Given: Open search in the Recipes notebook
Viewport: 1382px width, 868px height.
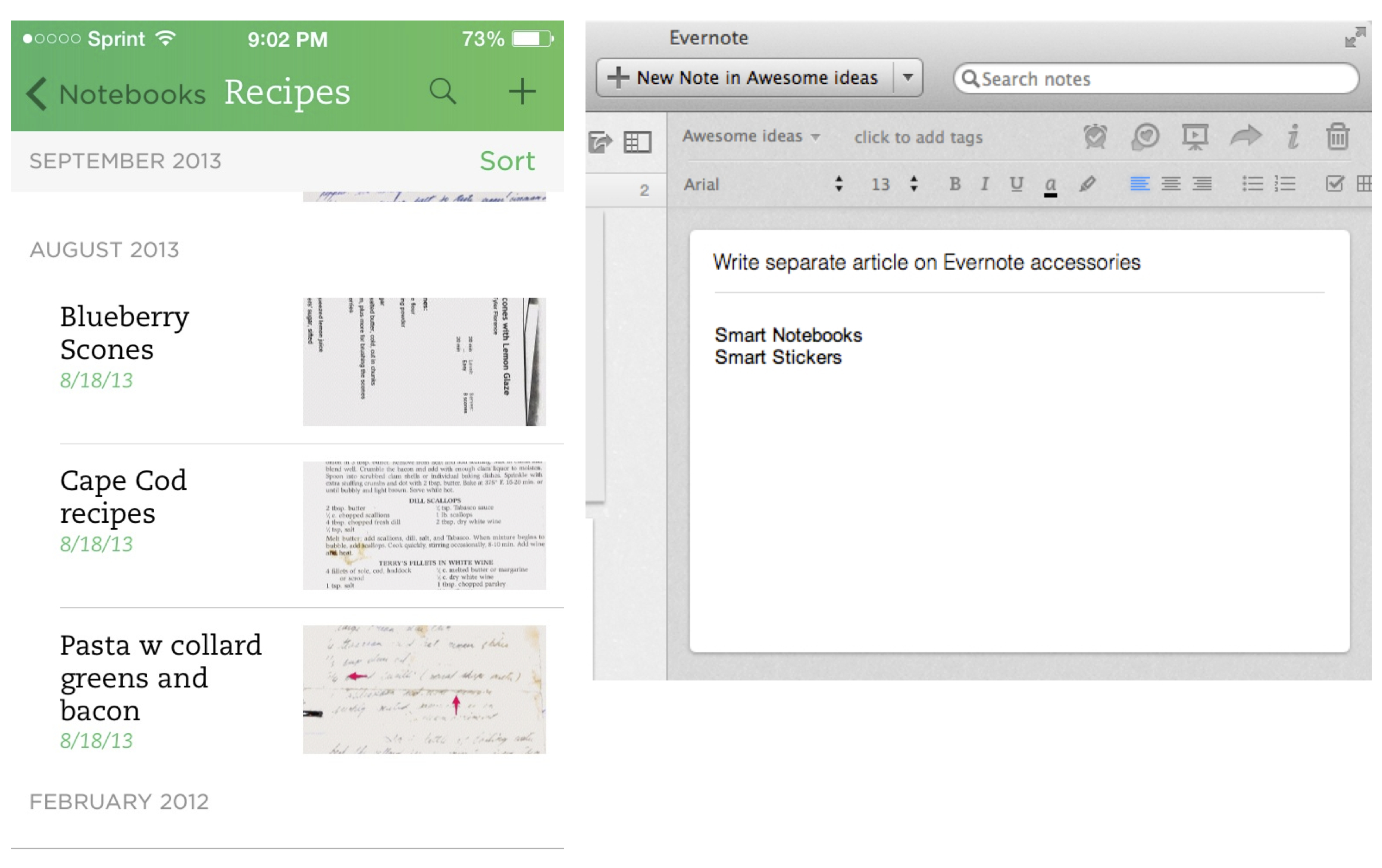Looking at the screenshot, I should tap(443, 91).
